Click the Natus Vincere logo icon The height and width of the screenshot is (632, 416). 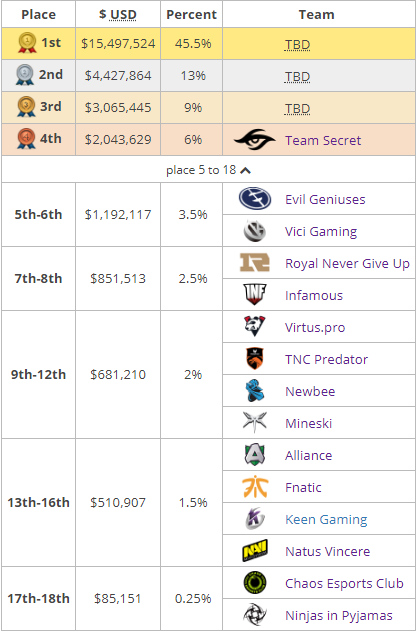coord(255,551)
